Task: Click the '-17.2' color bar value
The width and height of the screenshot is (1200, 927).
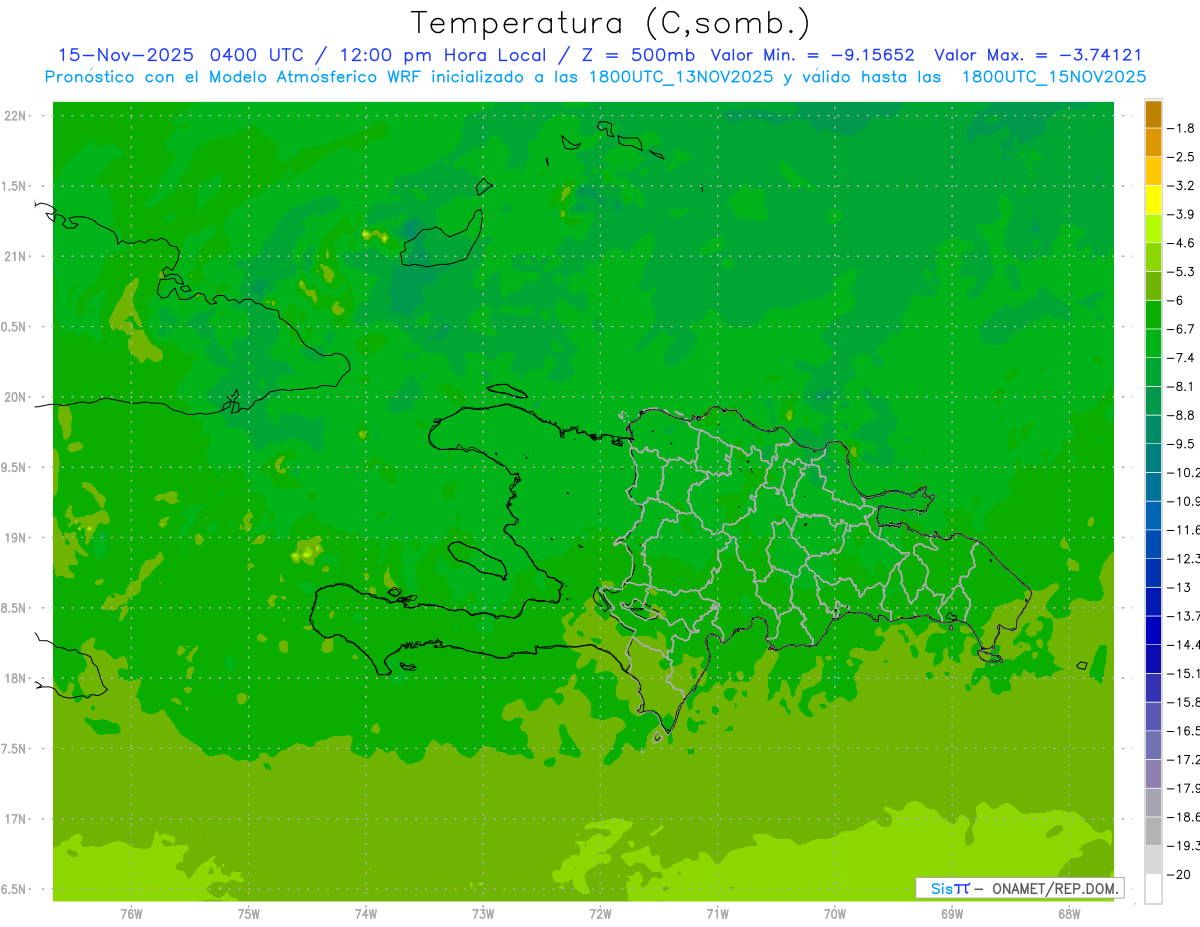Action: click(1183, 760)
